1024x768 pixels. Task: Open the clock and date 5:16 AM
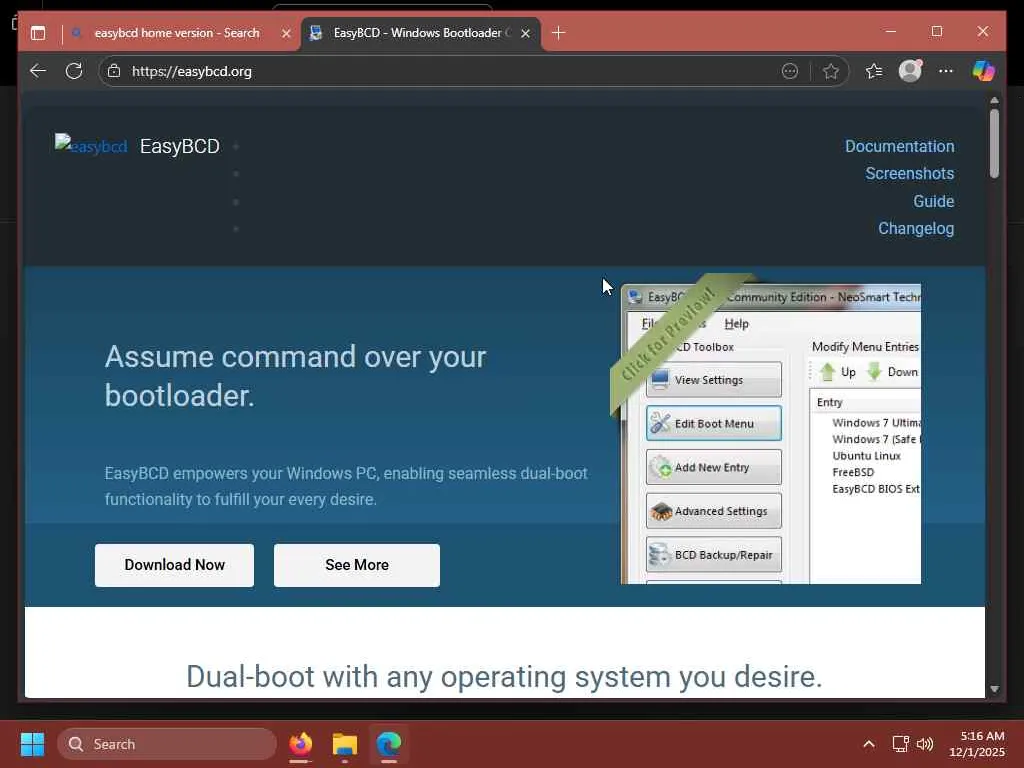(x=977, y=744)
